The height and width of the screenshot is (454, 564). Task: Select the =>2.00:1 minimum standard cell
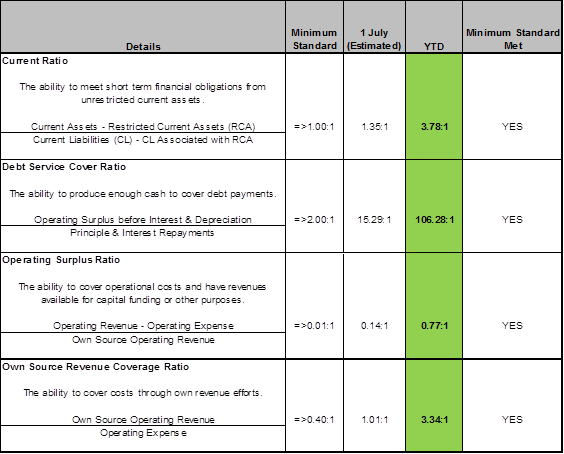tap(314, 219)
